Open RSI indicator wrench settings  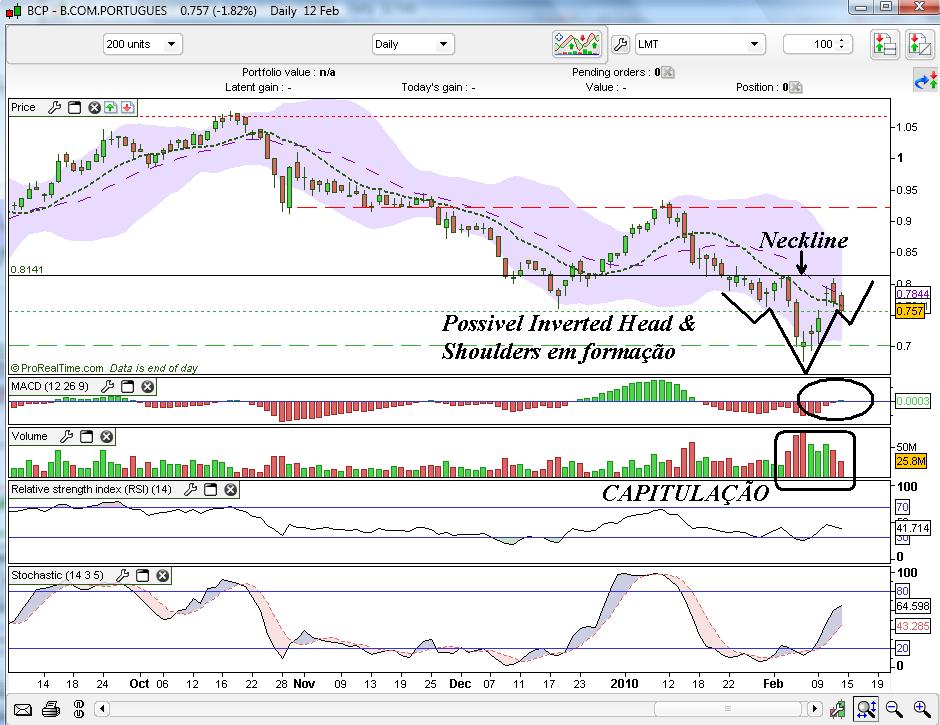pyautogui.click(x=191, y=489)
